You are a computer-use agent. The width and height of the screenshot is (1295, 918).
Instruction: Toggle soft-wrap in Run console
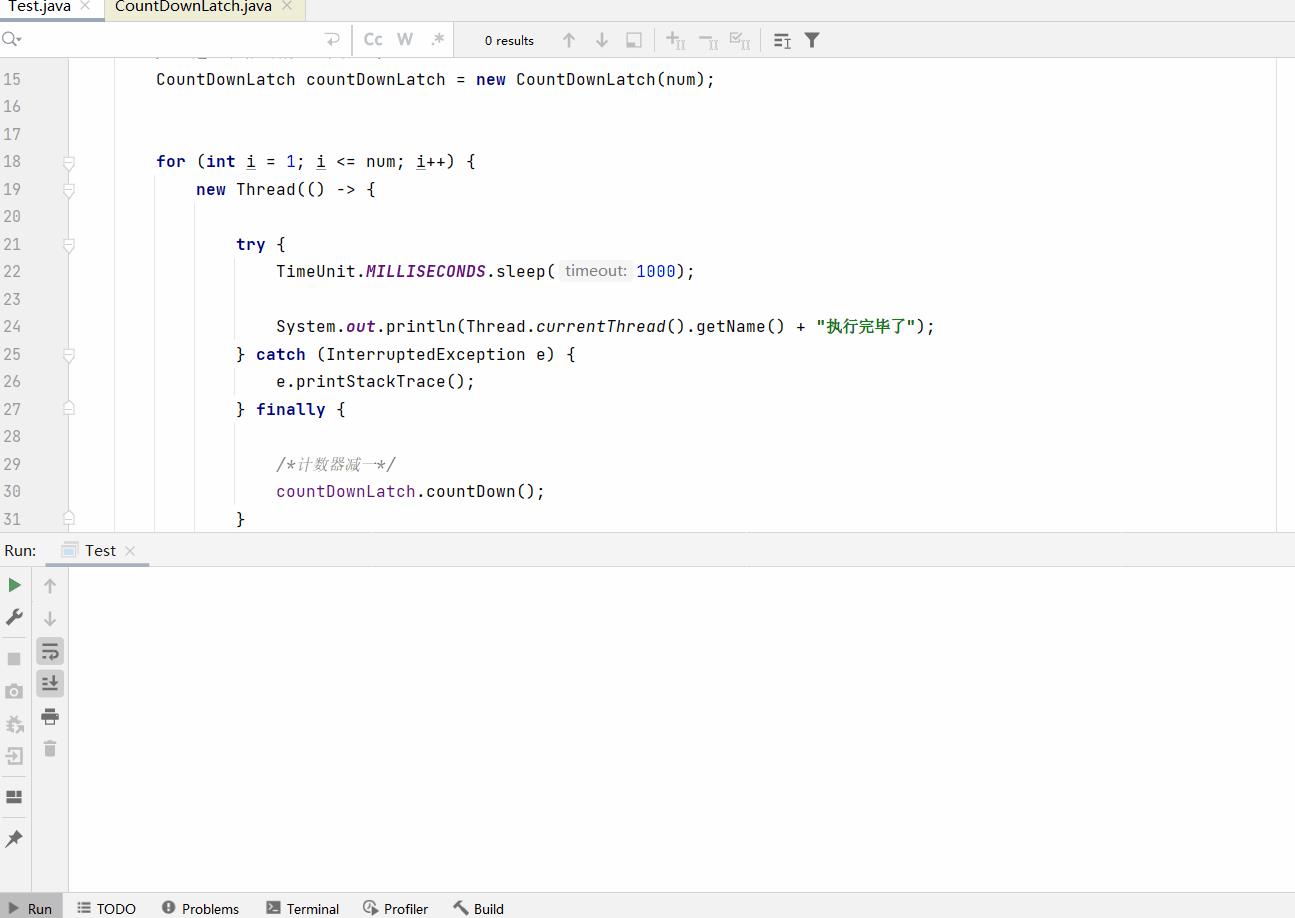coord(50,651)
